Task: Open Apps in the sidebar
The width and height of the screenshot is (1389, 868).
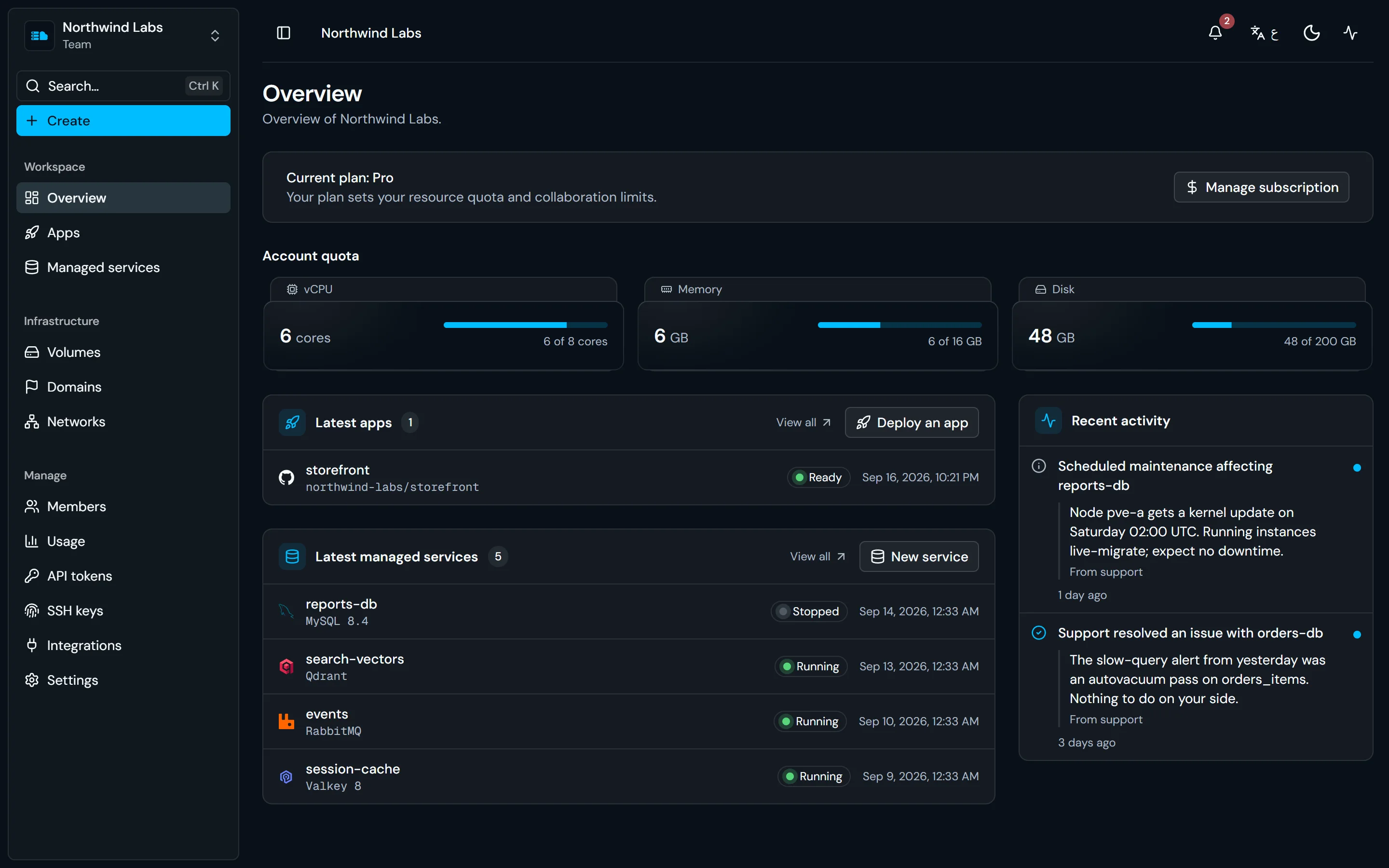Action: (x=123, y=232)
